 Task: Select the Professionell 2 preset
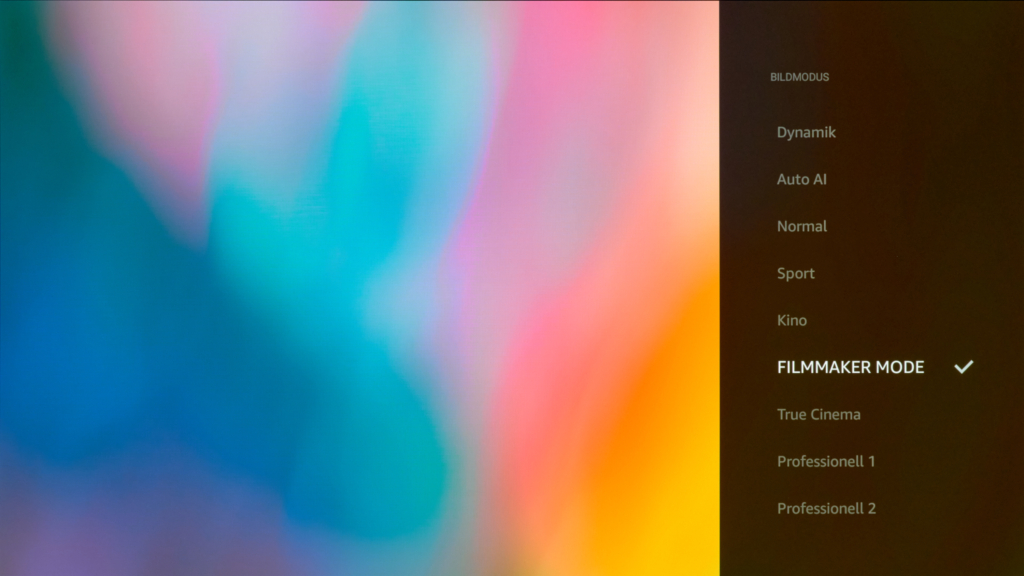tap(826, 508)
